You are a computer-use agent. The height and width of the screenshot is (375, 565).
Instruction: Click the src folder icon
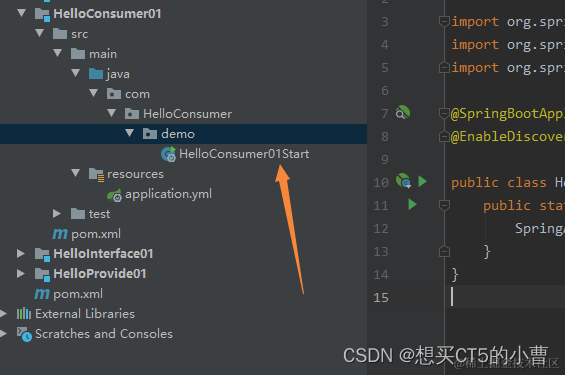pyautogui.click(x=60, y=34)
